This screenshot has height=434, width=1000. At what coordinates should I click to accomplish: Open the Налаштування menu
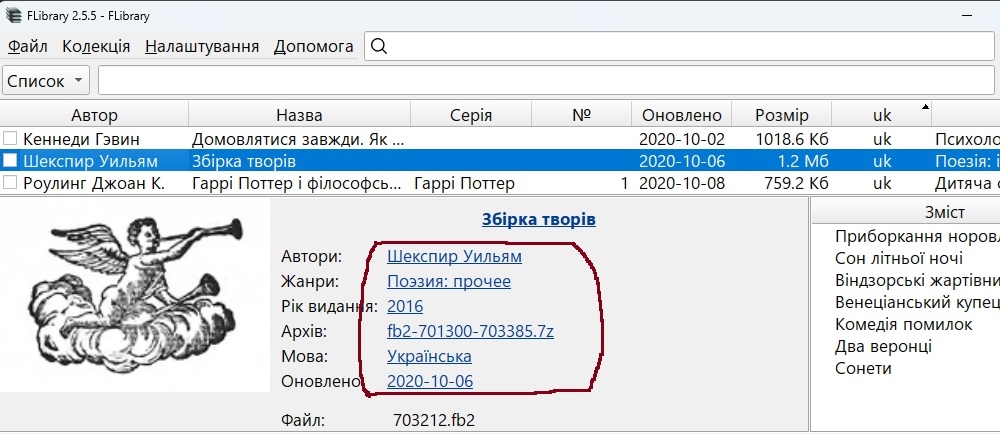tap(202, 47)
